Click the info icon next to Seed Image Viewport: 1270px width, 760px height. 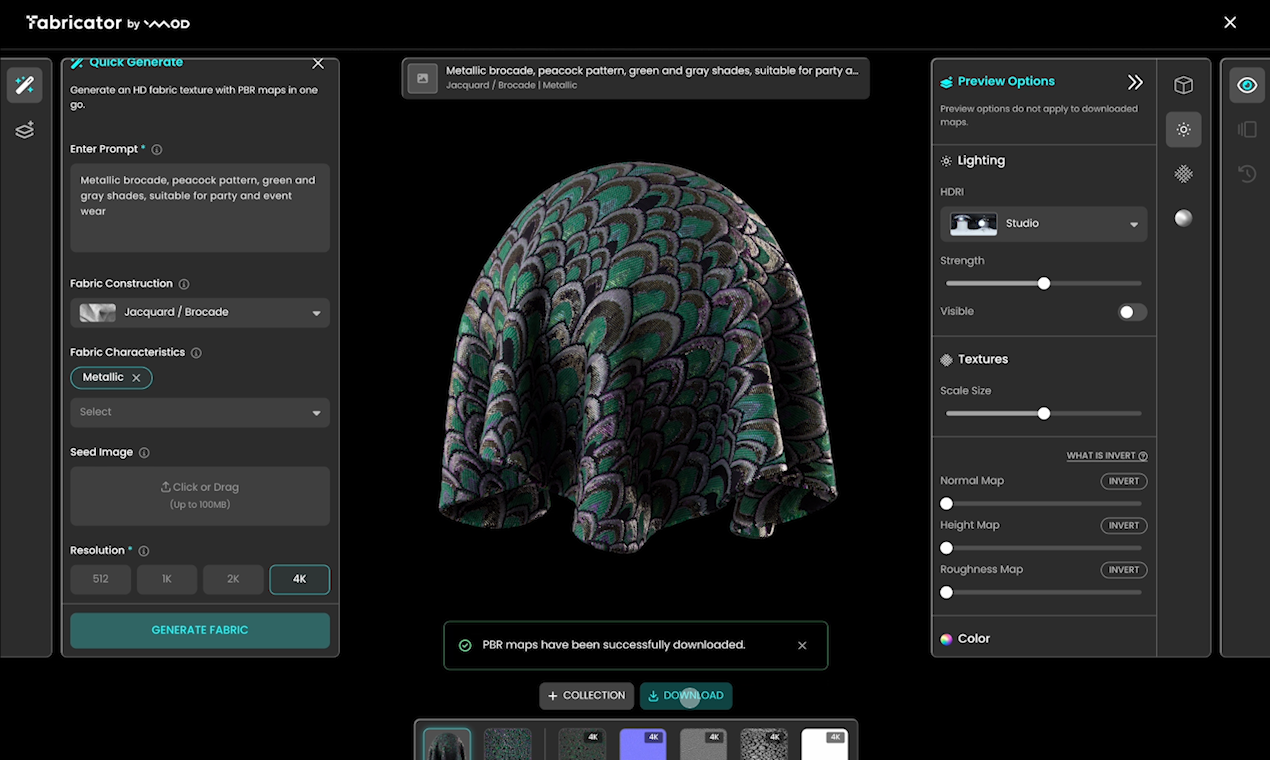pos(144,453)
